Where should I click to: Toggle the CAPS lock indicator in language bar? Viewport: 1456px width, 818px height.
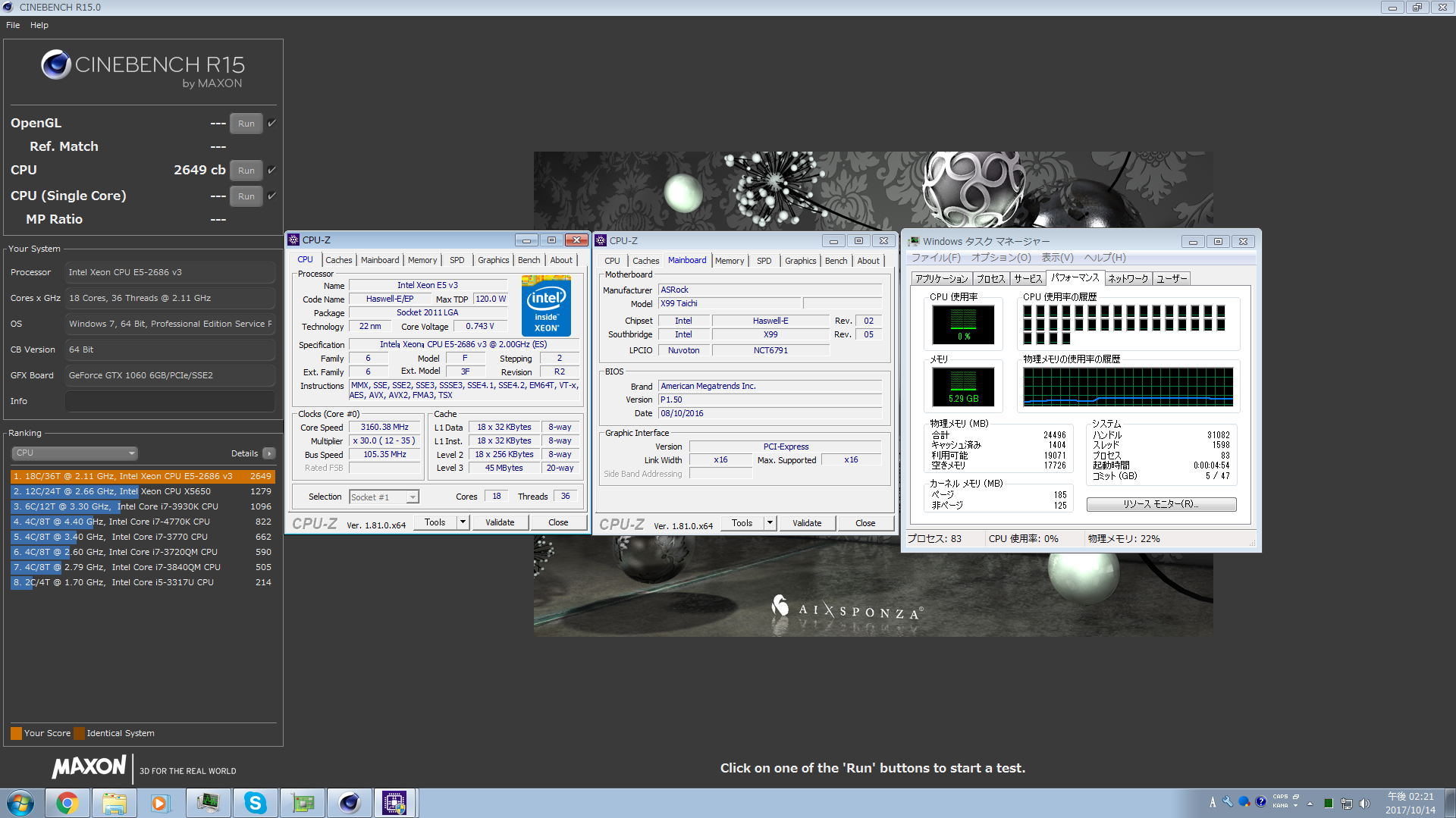1280,797
